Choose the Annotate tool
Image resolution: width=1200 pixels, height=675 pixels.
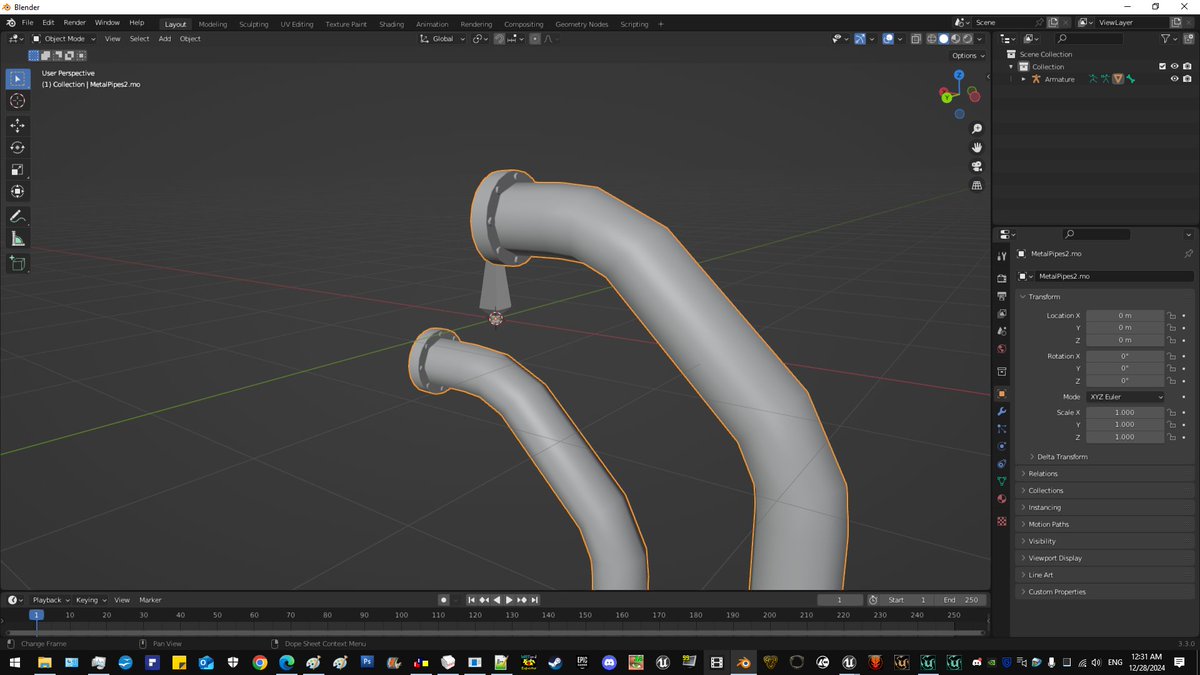click(17, 216)
